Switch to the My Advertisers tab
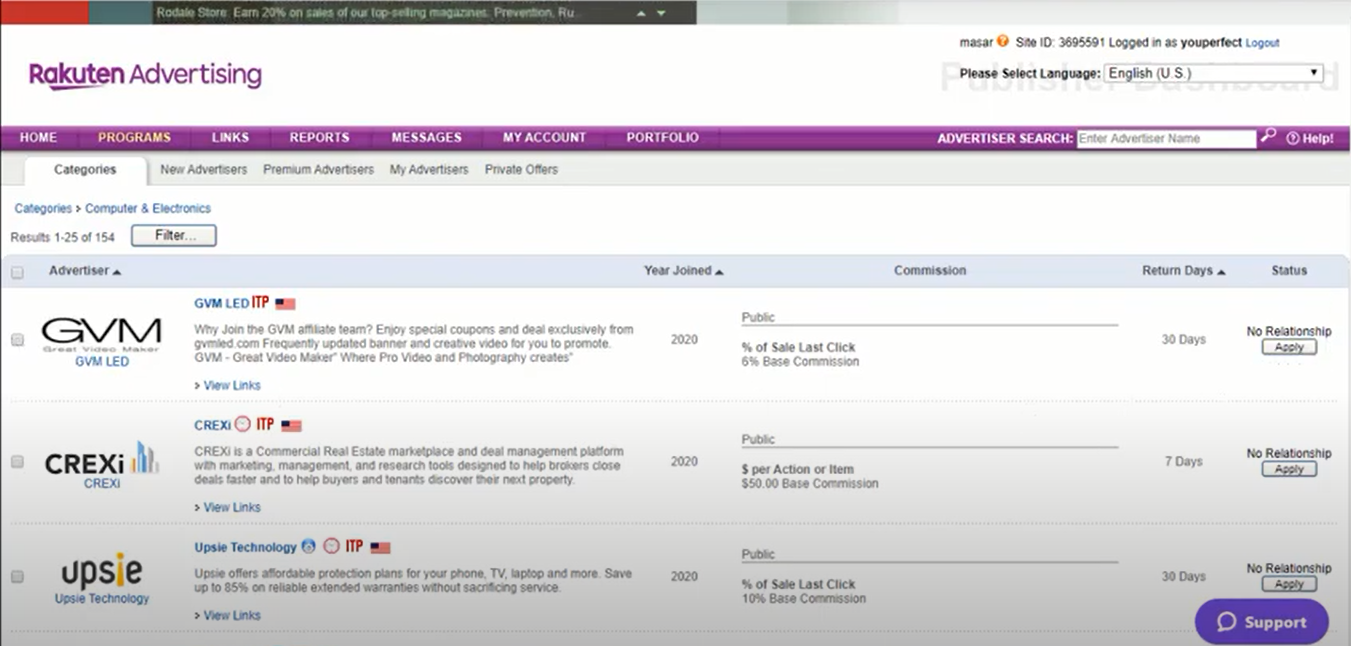Image resolution: width=1351 pixels, height=646 pixels. click(x=429, y=170)
